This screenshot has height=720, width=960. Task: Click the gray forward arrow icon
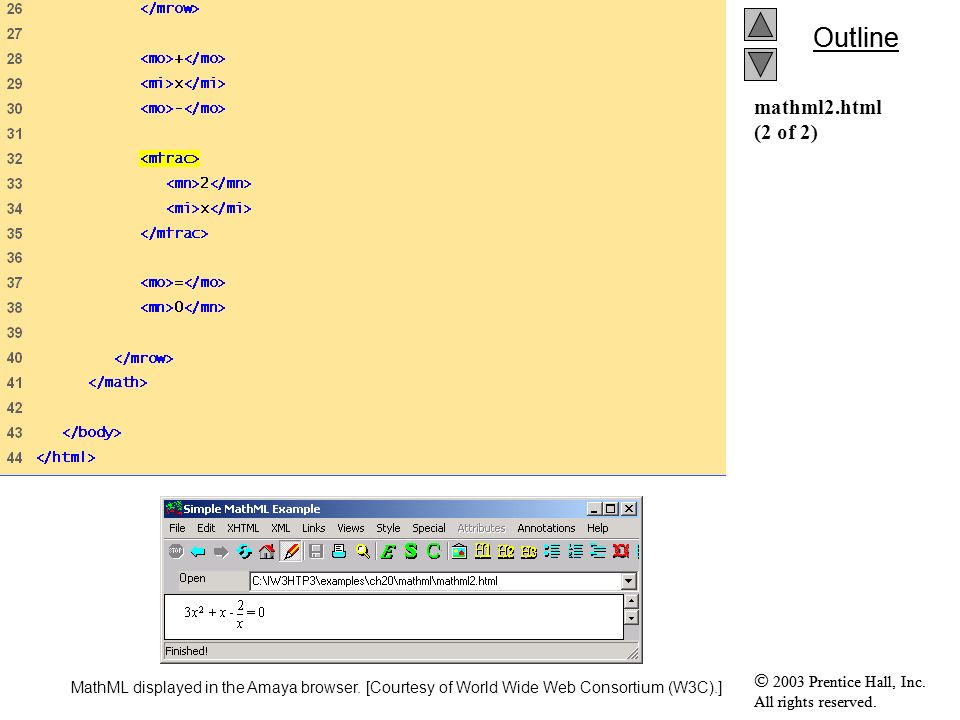[220, 552]
